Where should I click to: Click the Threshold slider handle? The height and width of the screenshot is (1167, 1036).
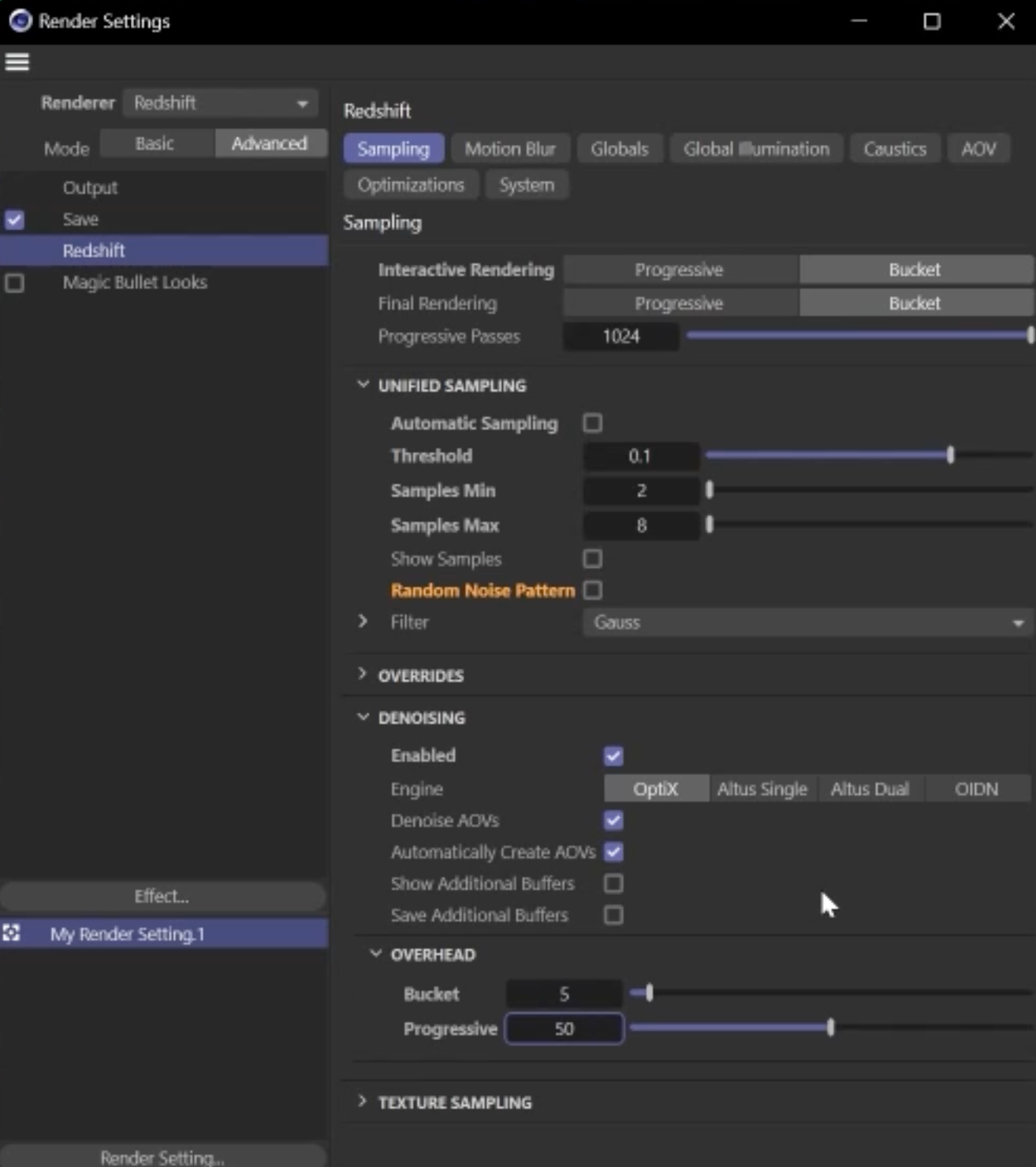951,455
